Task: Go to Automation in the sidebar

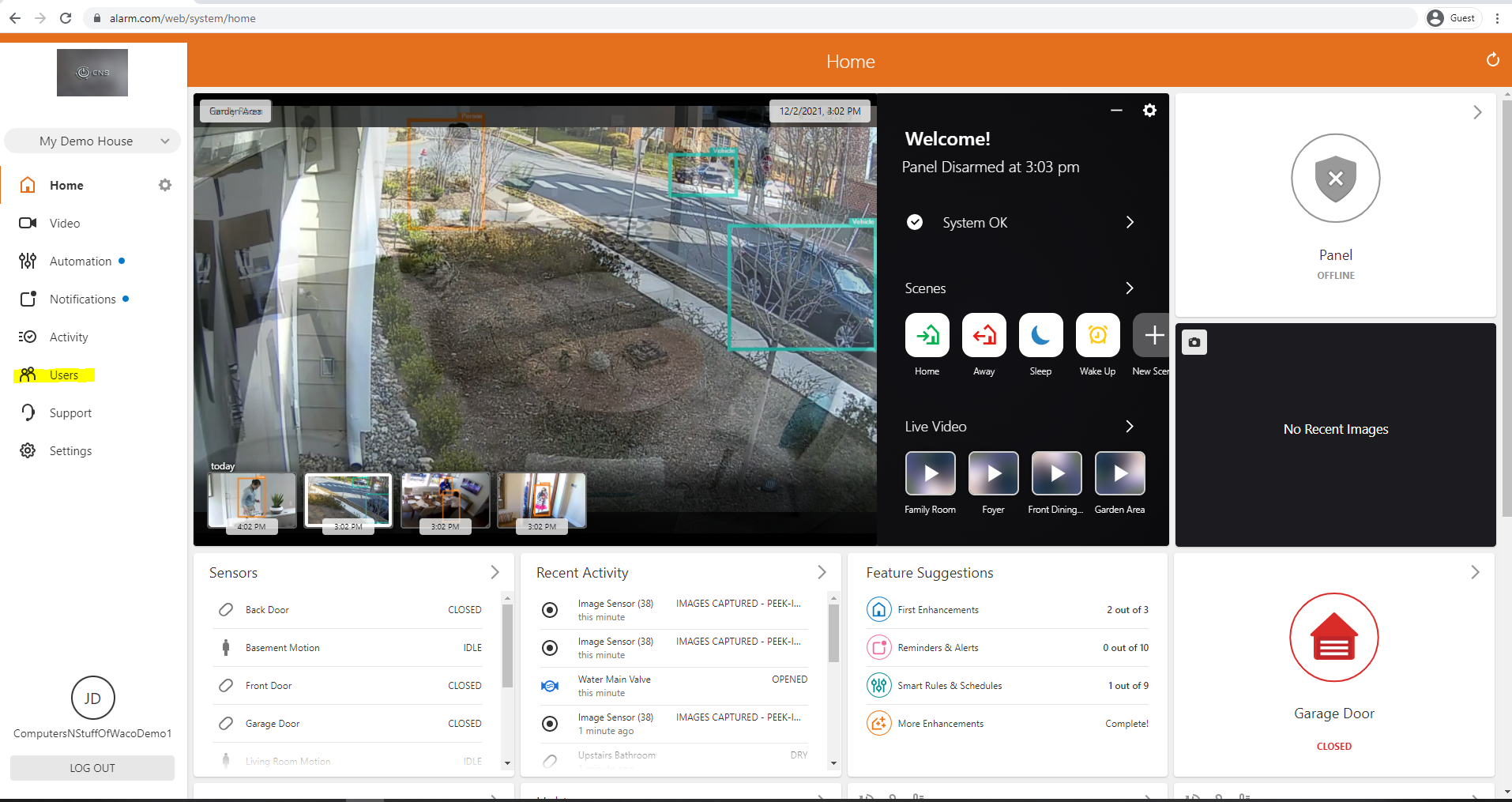Action: (x=80, y=262)
